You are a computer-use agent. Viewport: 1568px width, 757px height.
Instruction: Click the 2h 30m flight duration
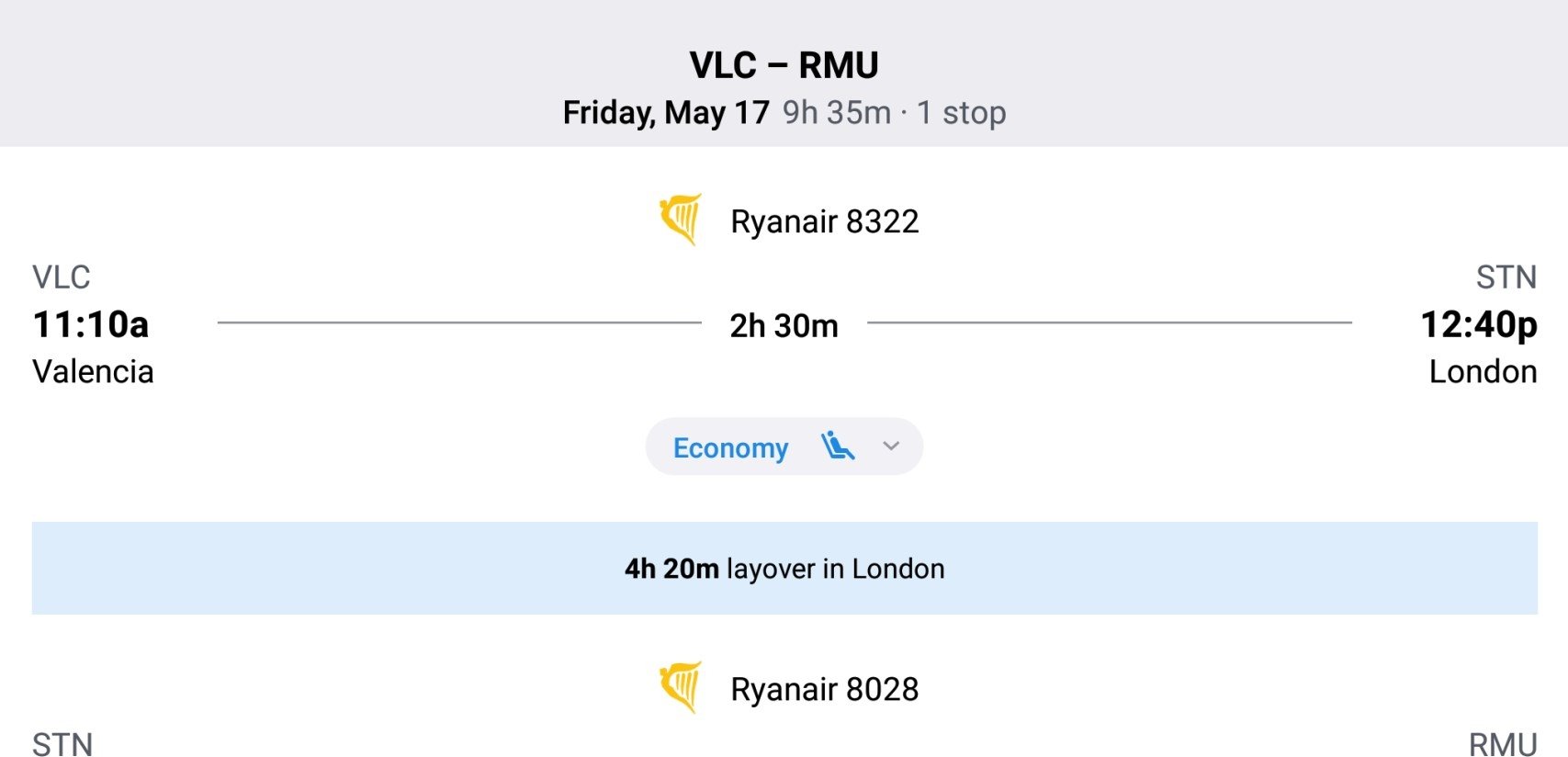pyautogui.click(x=784, y=326)
